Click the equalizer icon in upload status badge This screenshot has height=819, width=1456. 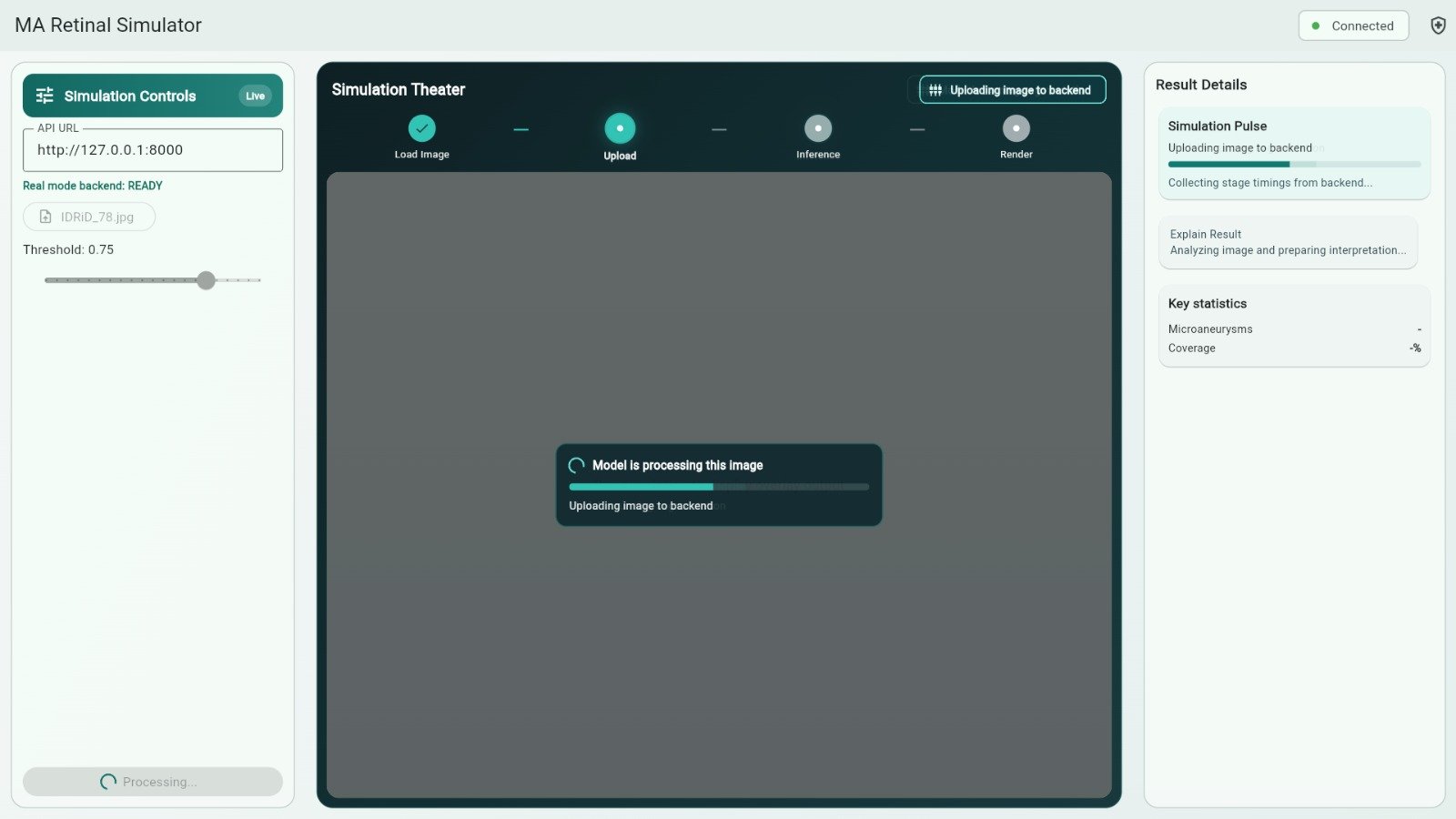click(935, 90)
